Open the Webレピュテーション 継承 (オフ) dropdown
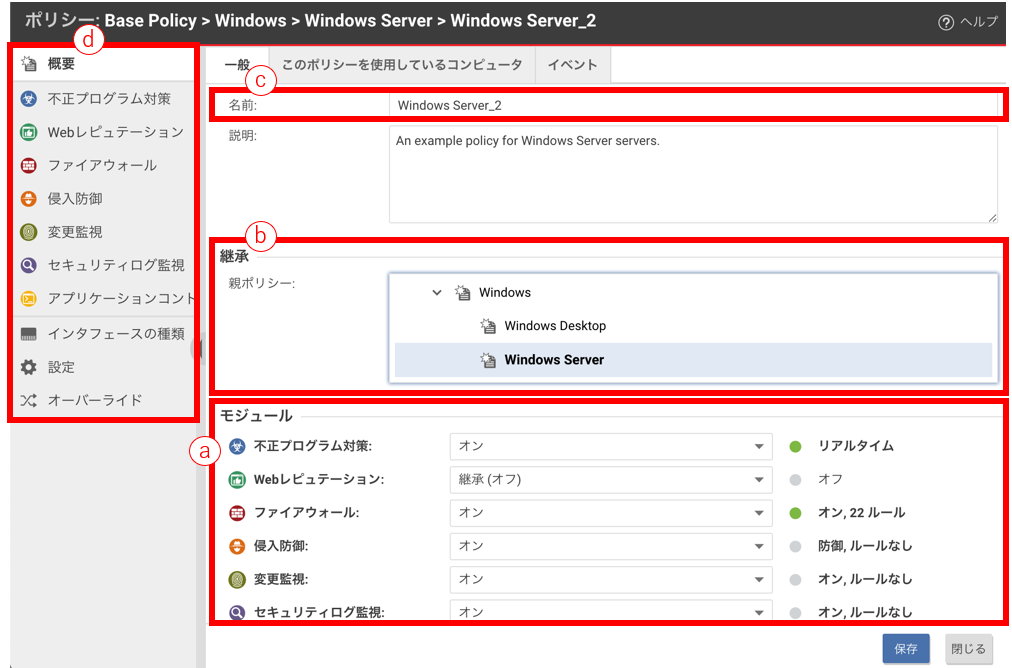1012x668 pixels. point(610,479)
